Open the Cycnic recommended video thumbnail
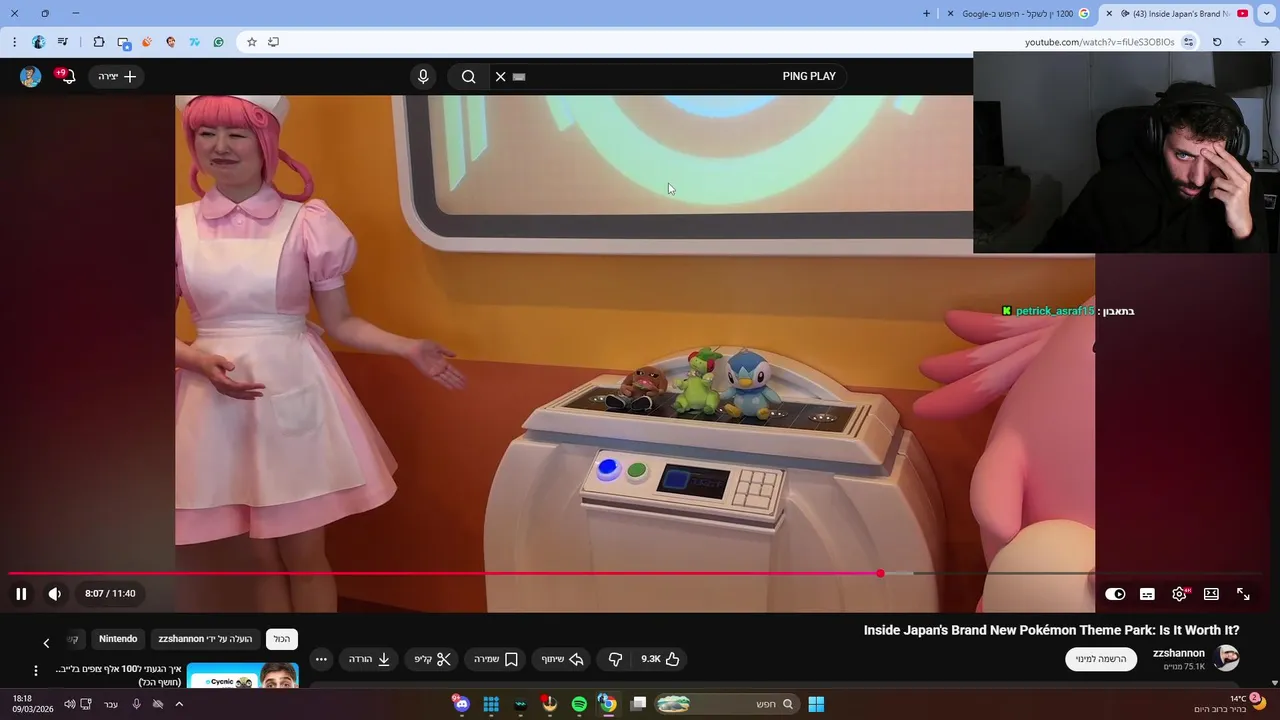The height and width of the screenshot is (720, 1280). click(243, 676)
